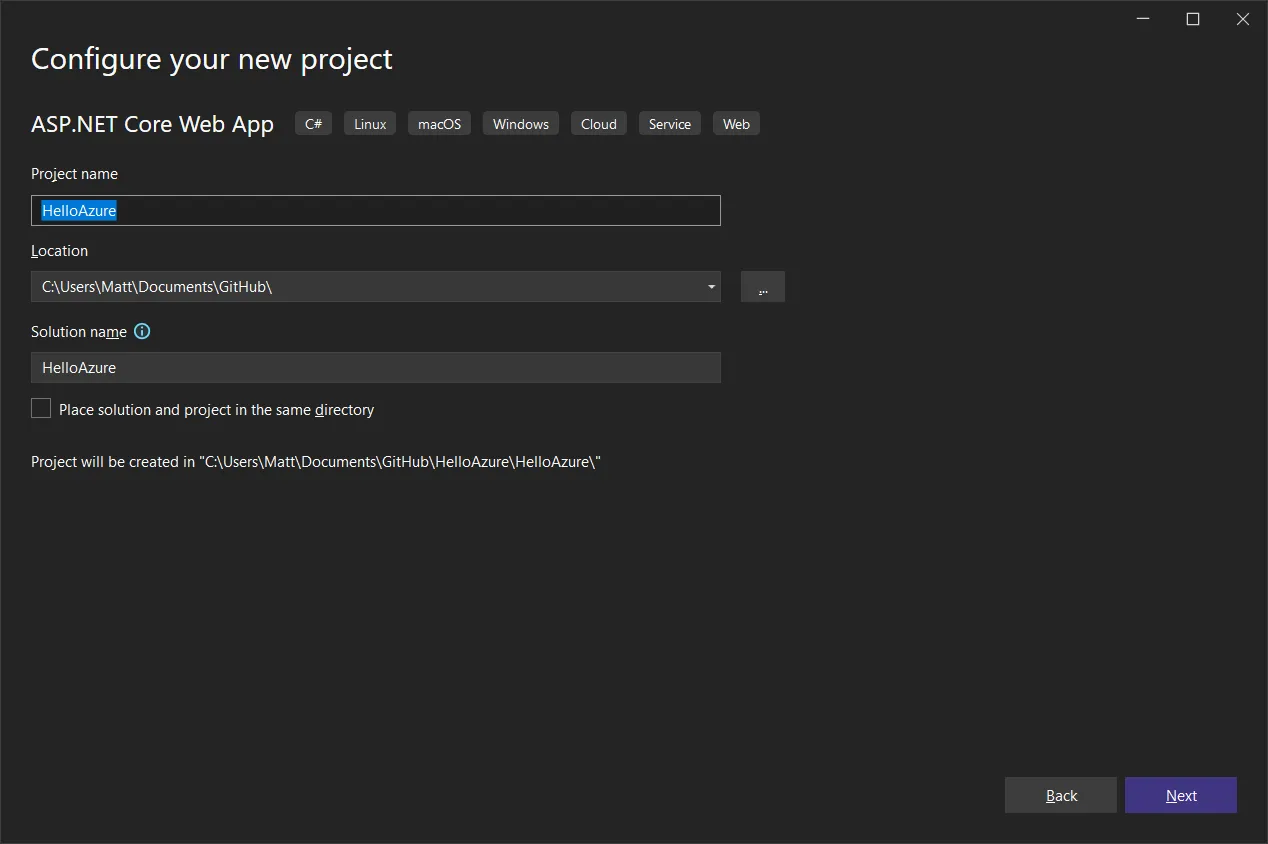Click the Configure your new project heading
Screen dimensions: 1268x844
coord(212,60)
